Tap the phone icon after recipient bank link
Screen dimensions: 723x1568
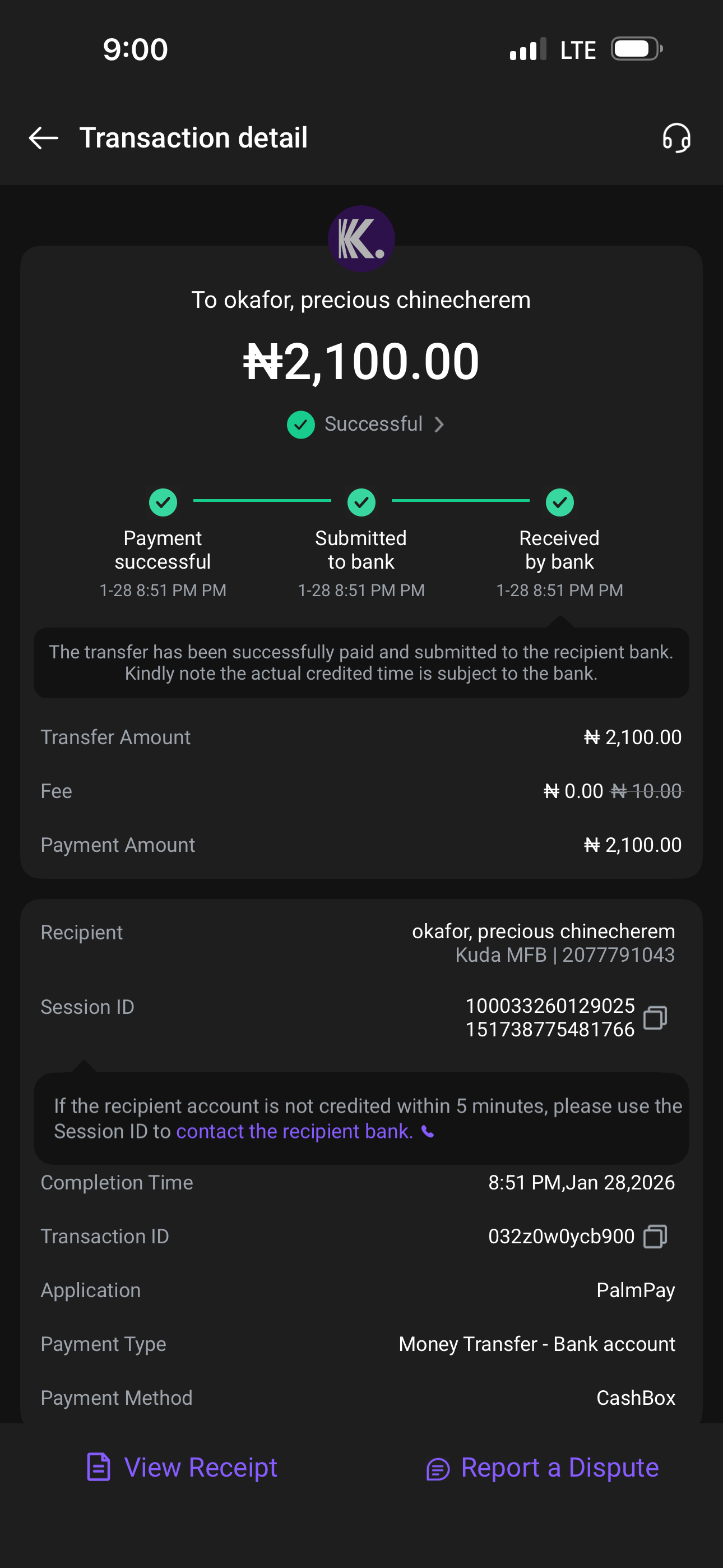tap(428, 1132)
